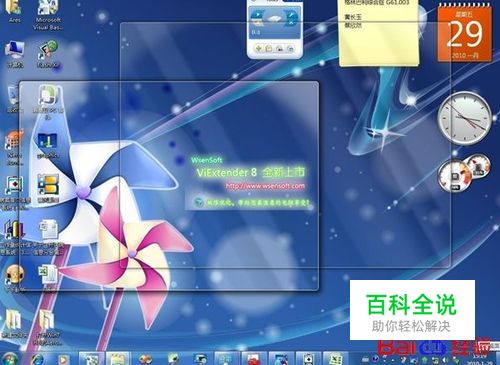Launch Internet Explorer from the taskbar
This screenshot has height=365, width=500.
[37, 359]
